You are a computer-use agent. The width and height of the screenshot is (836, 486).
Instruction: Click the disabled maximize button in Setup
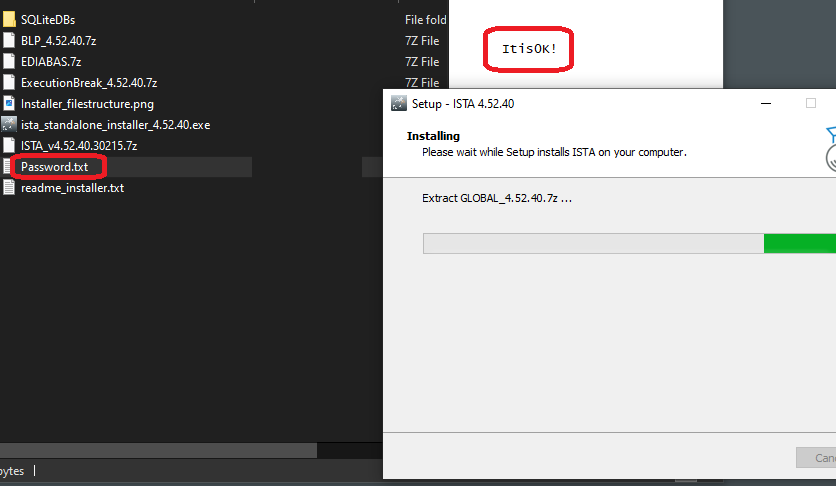click(811, 103)
